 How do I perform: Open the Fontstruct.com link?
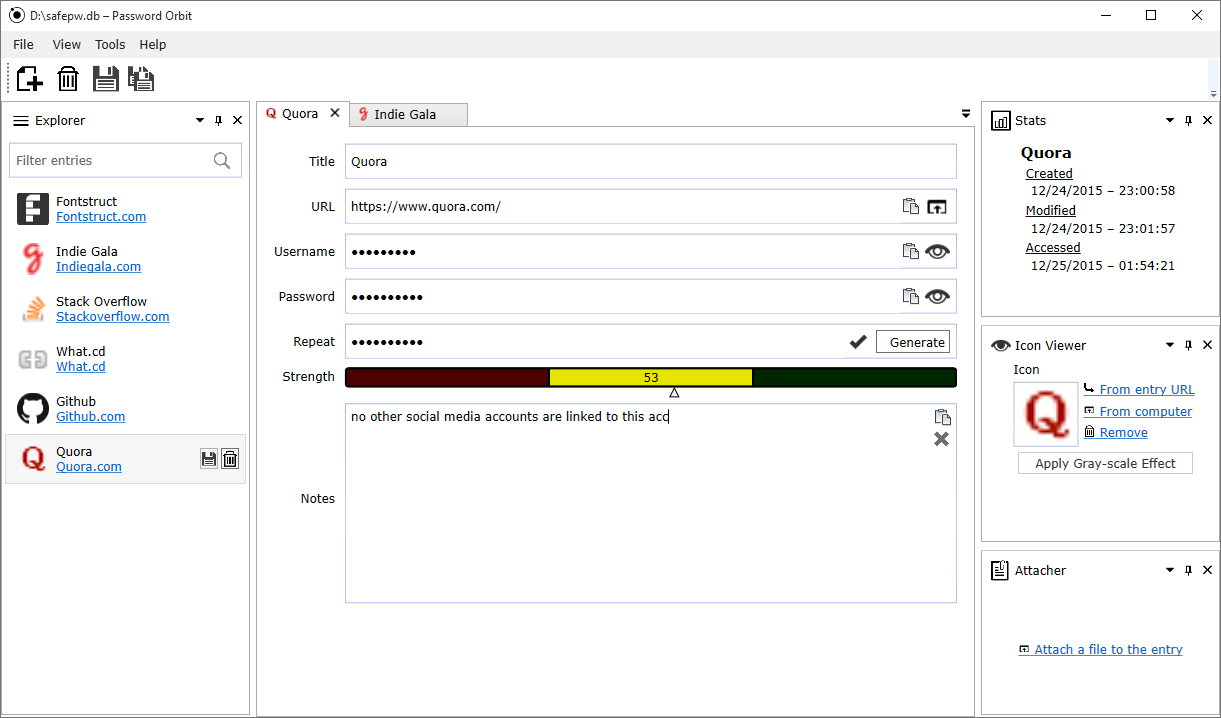[101, 217]
